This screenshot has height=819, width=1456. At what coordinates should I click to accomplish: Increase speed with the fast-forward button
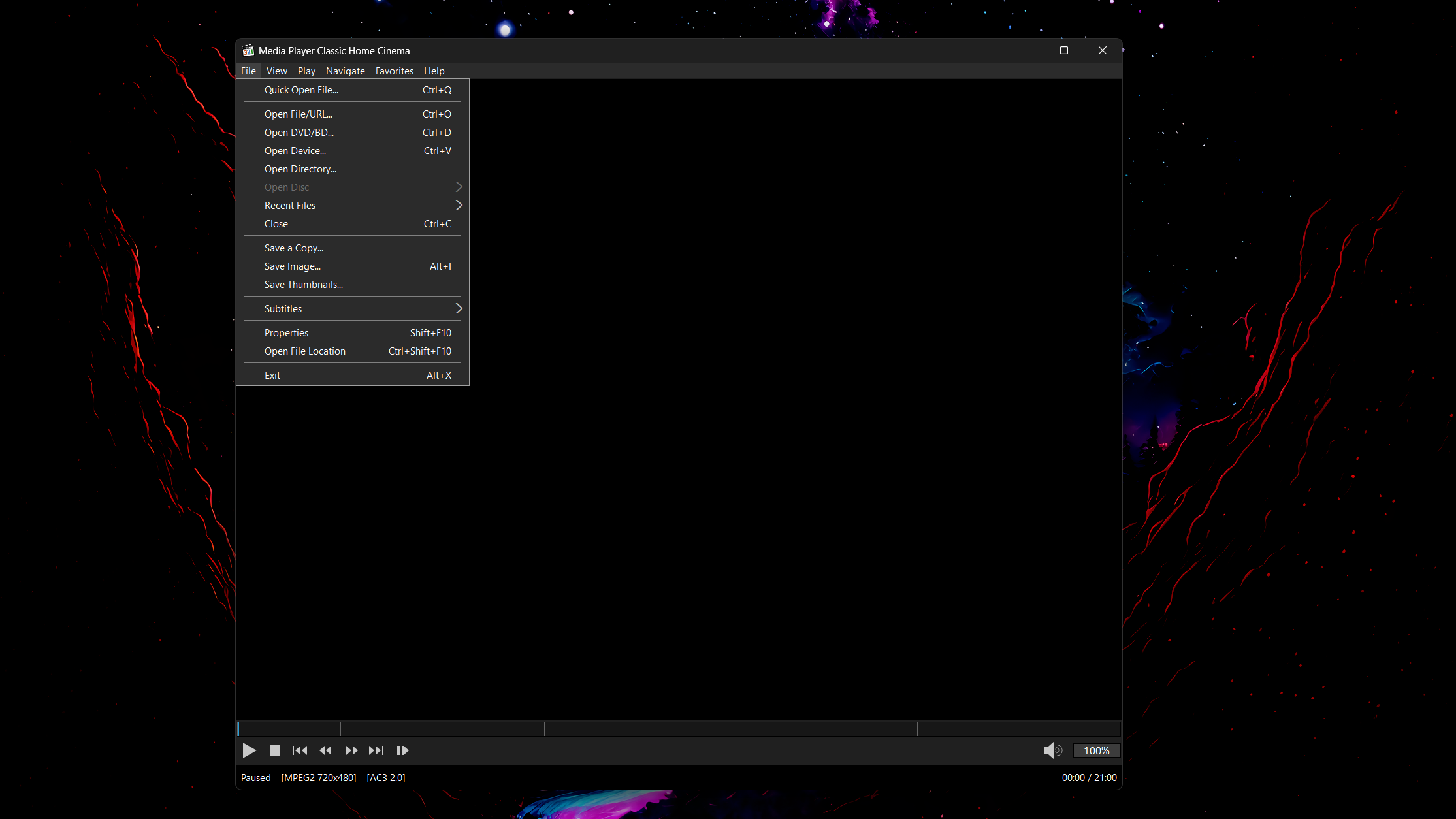tap(351, 750)
